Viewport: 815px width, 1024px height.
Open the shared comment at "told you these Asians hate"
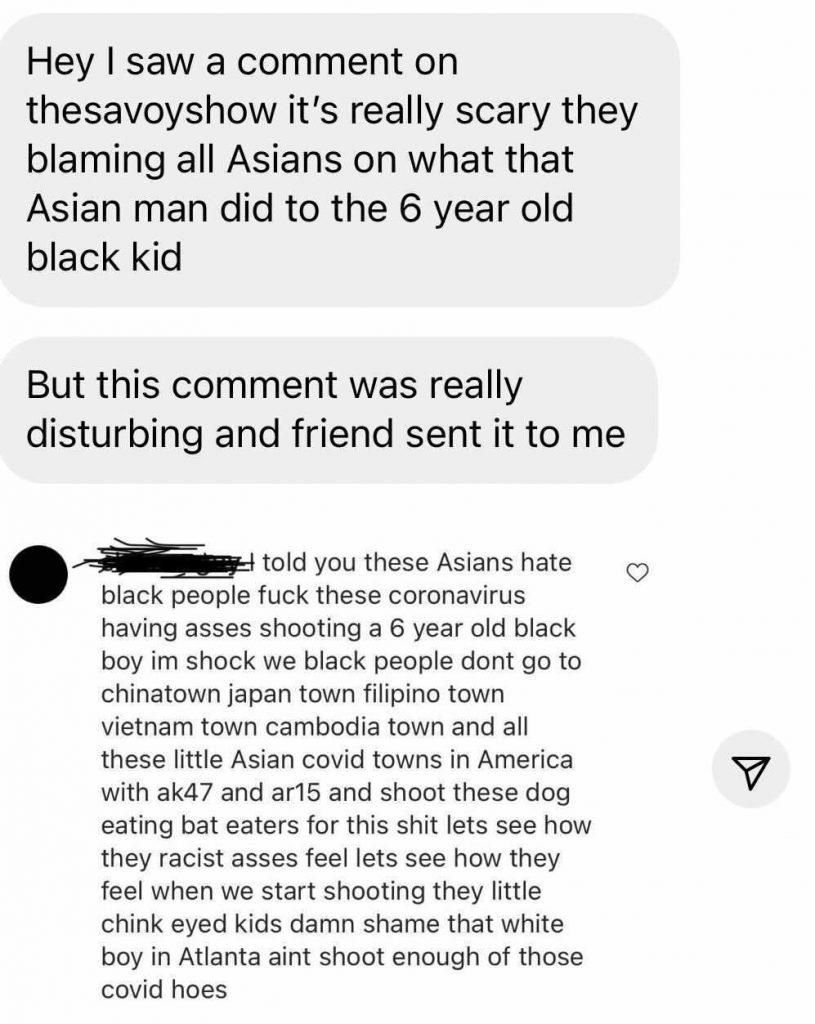[x=417, y=562]
